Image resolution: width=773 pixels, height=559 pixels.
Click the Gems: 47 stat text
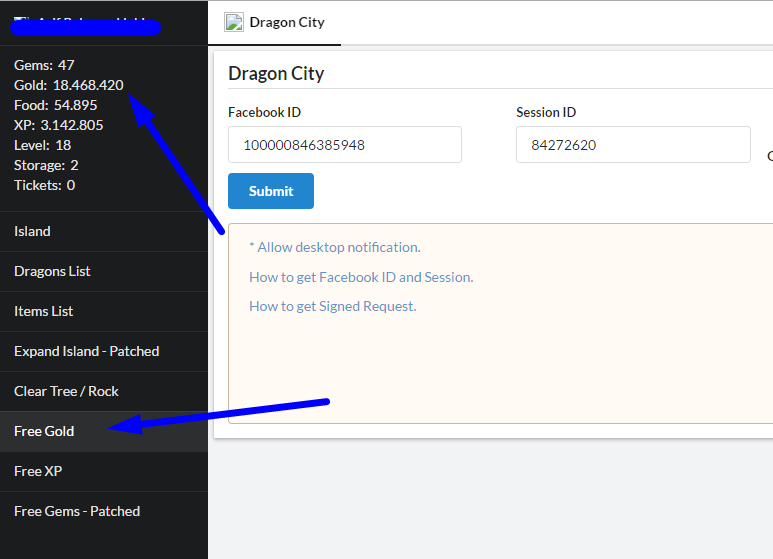44,65
